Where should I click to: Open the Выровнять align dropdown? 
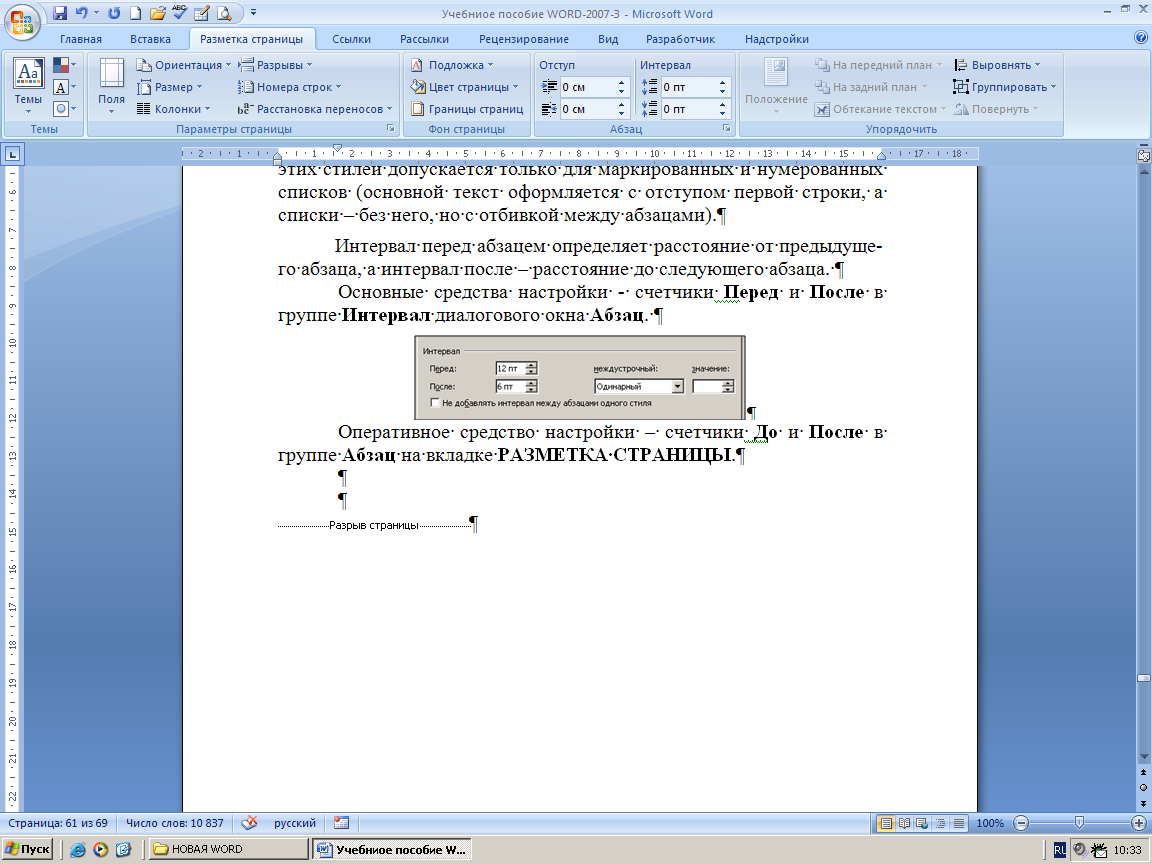(x=997, y=65)
